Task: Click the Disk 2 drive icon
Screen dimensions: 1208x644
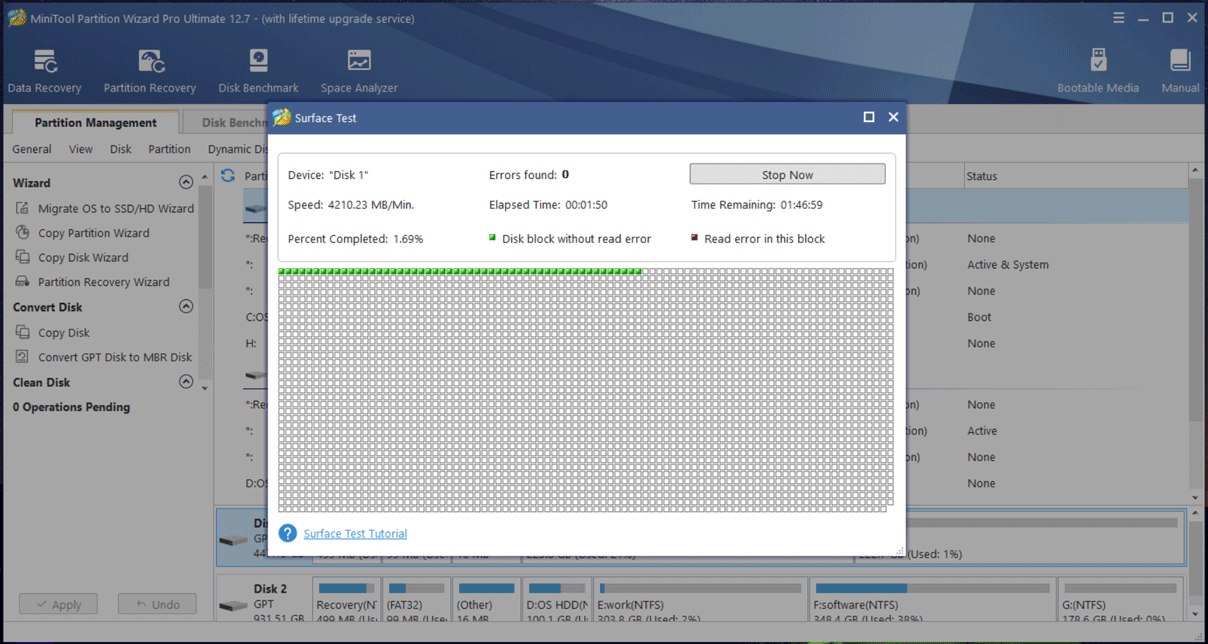Action: (x=233, y=605)
